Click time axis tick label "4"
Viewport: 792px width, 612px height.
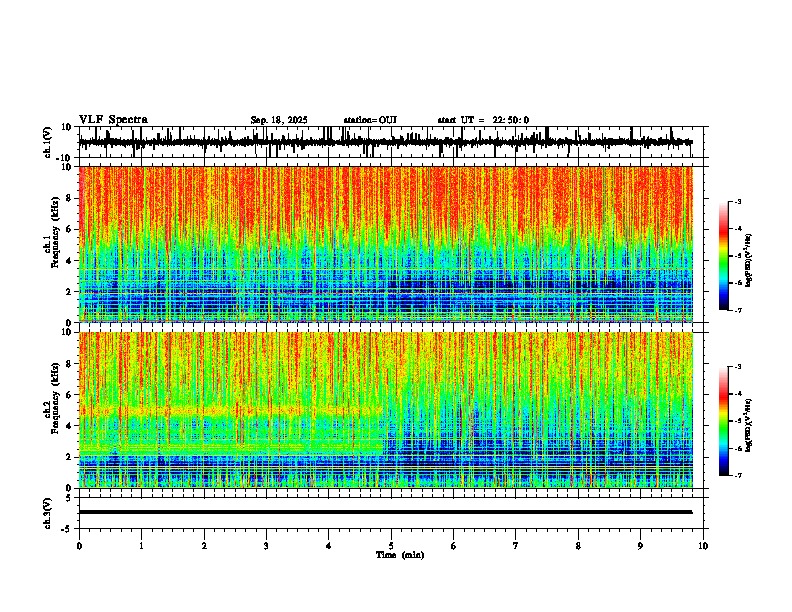329,546
